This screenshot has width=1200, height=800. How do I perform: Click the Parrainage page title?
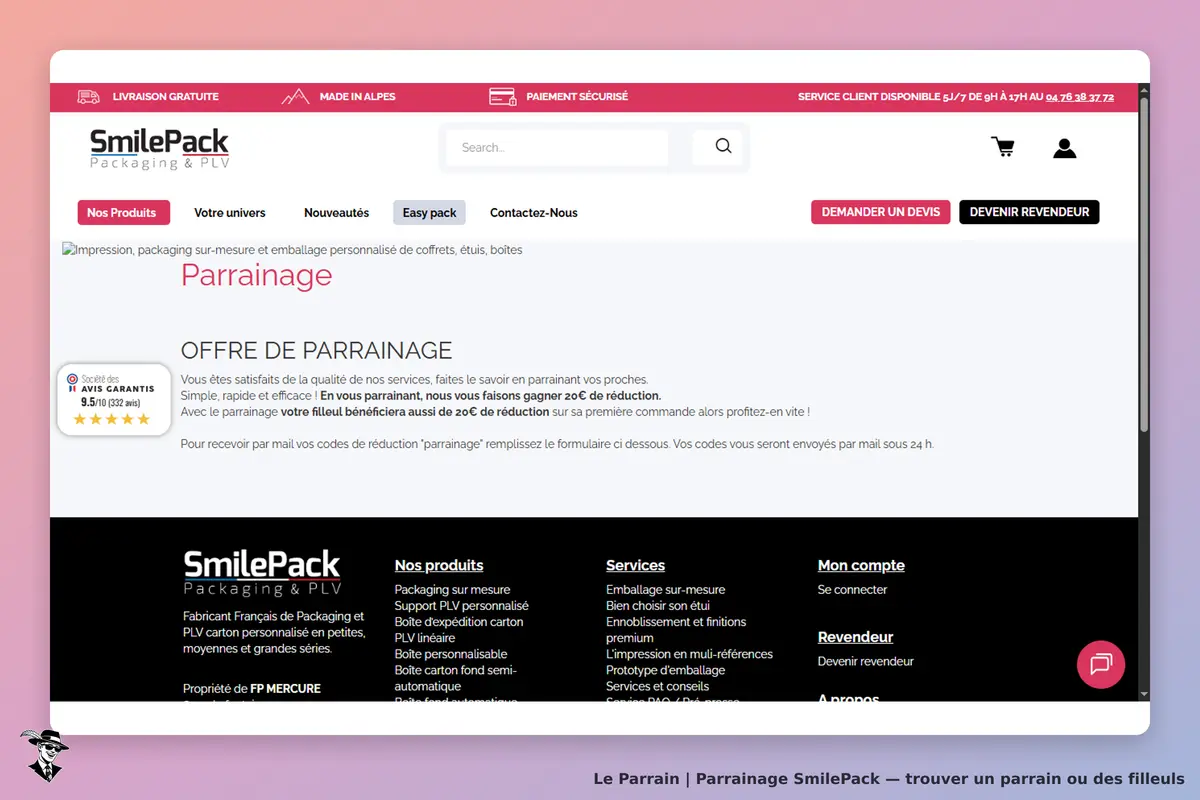pos(256,275)
